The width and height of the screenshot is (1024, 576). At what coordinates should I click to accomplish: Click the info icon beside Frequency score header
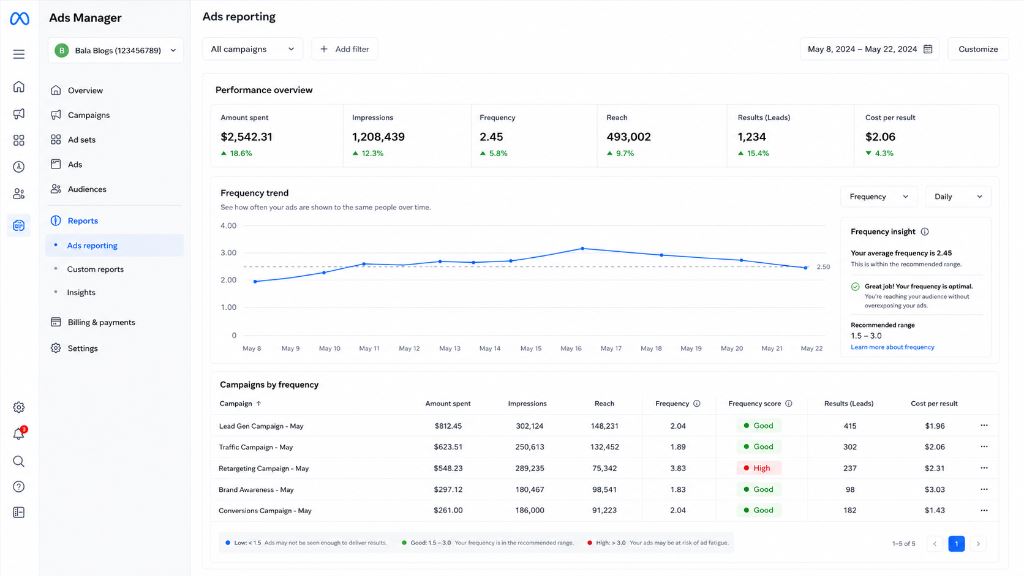[x=789, y=404]
